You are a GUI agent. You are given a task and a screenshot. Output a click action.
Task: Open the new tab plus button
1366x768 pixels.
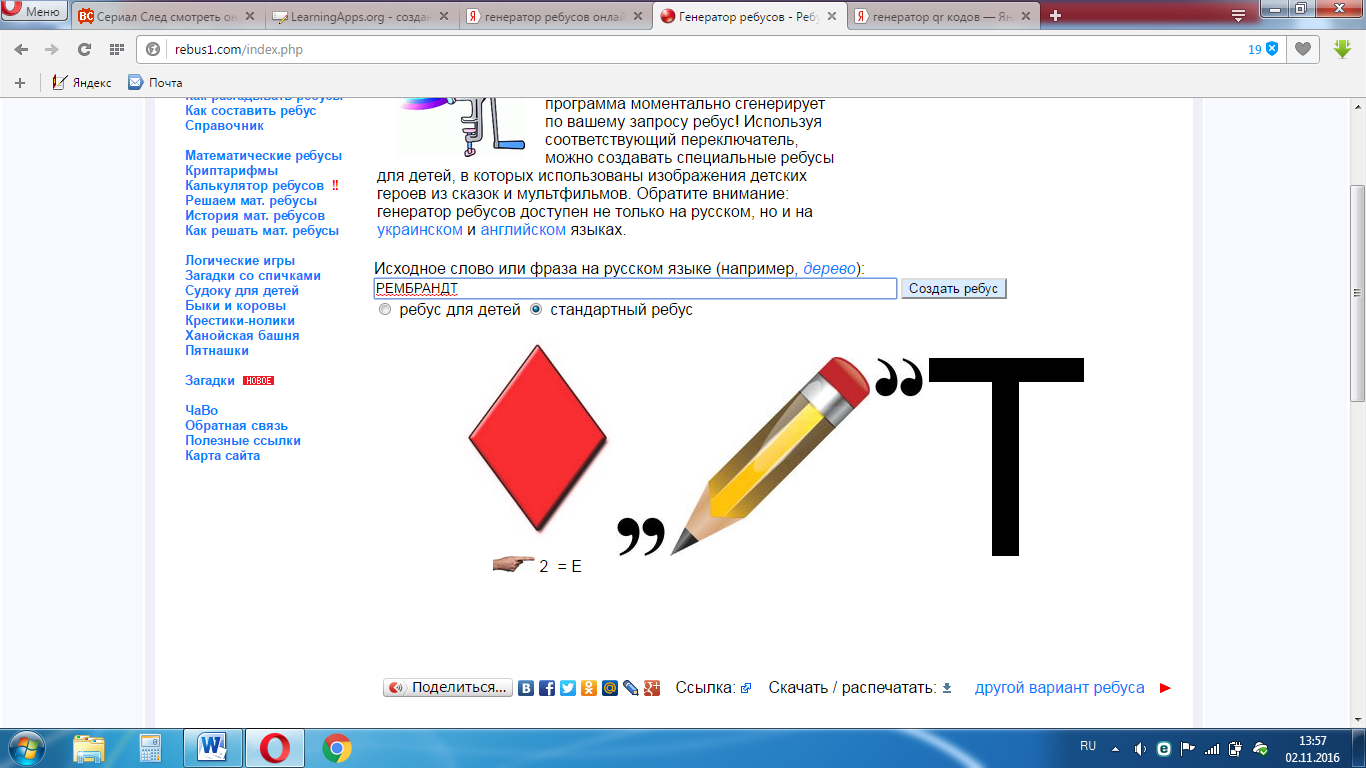[1056, 15]
